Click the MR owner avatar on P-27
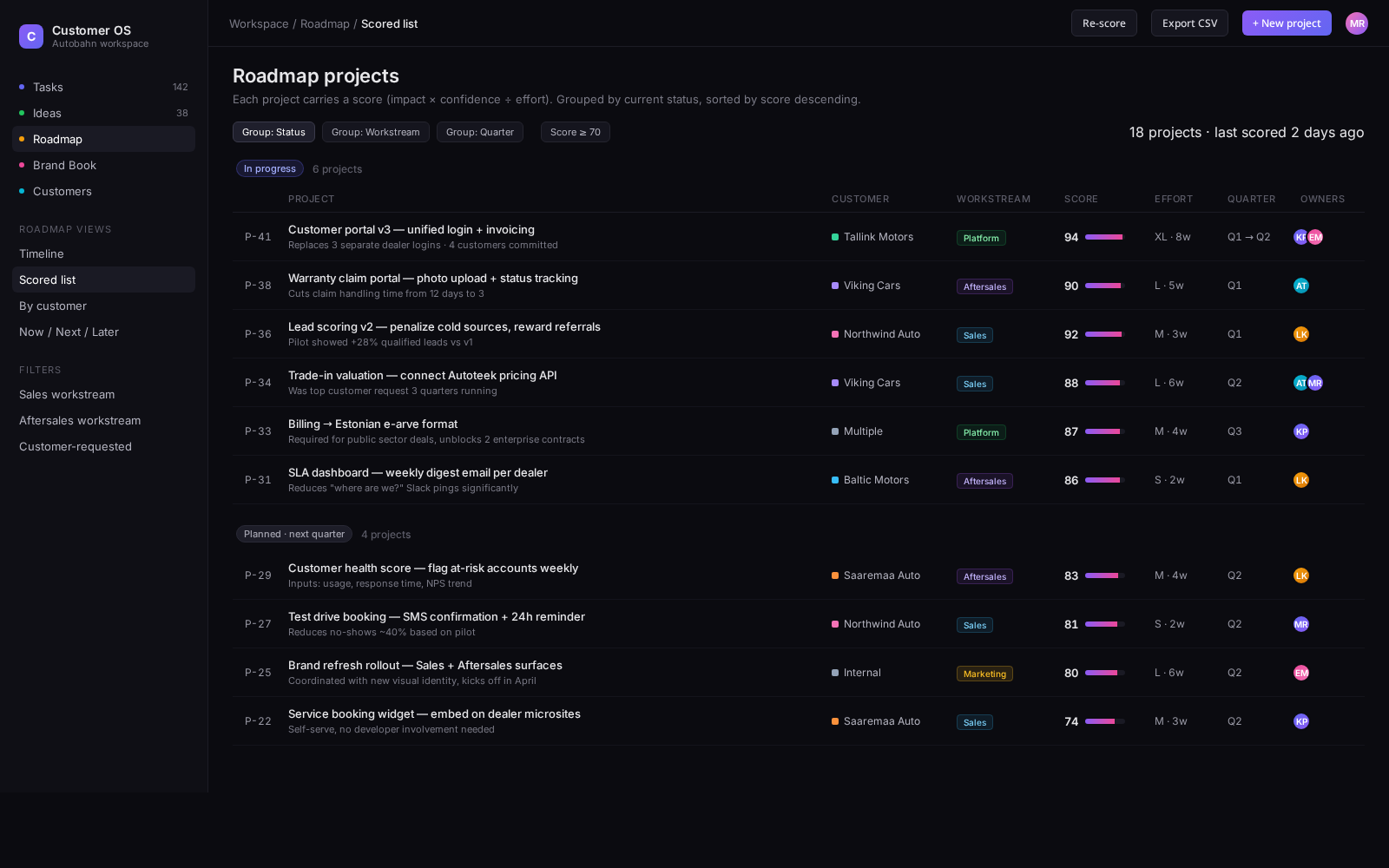Screen dimensions: 1389x868 tap(1301, 624)
